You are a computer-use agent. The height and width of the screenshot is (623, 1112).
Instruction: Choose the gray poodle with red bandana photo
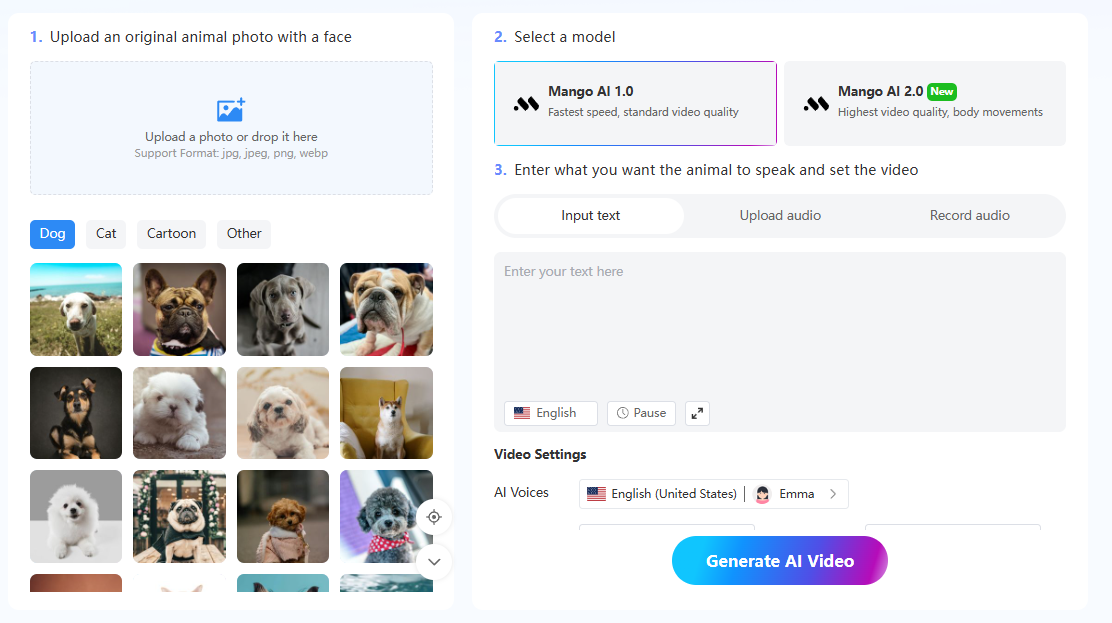tap(387, 517)
